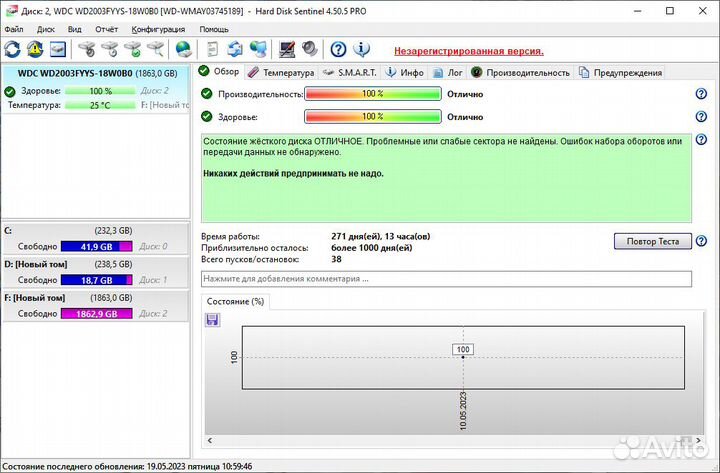Switch to the Производительность tab
720x473 pixels.
pos(520,73)
